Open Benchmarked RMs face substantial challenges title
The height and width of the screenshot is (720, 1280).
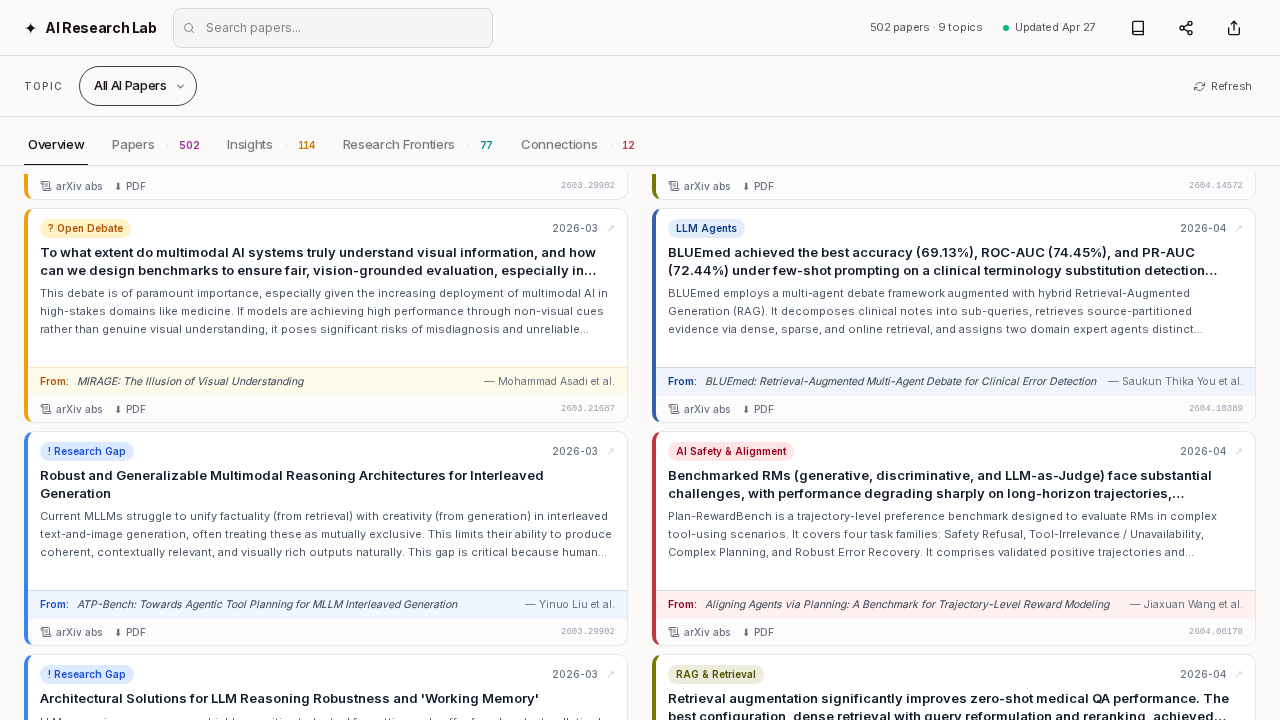tap(941, 485)
